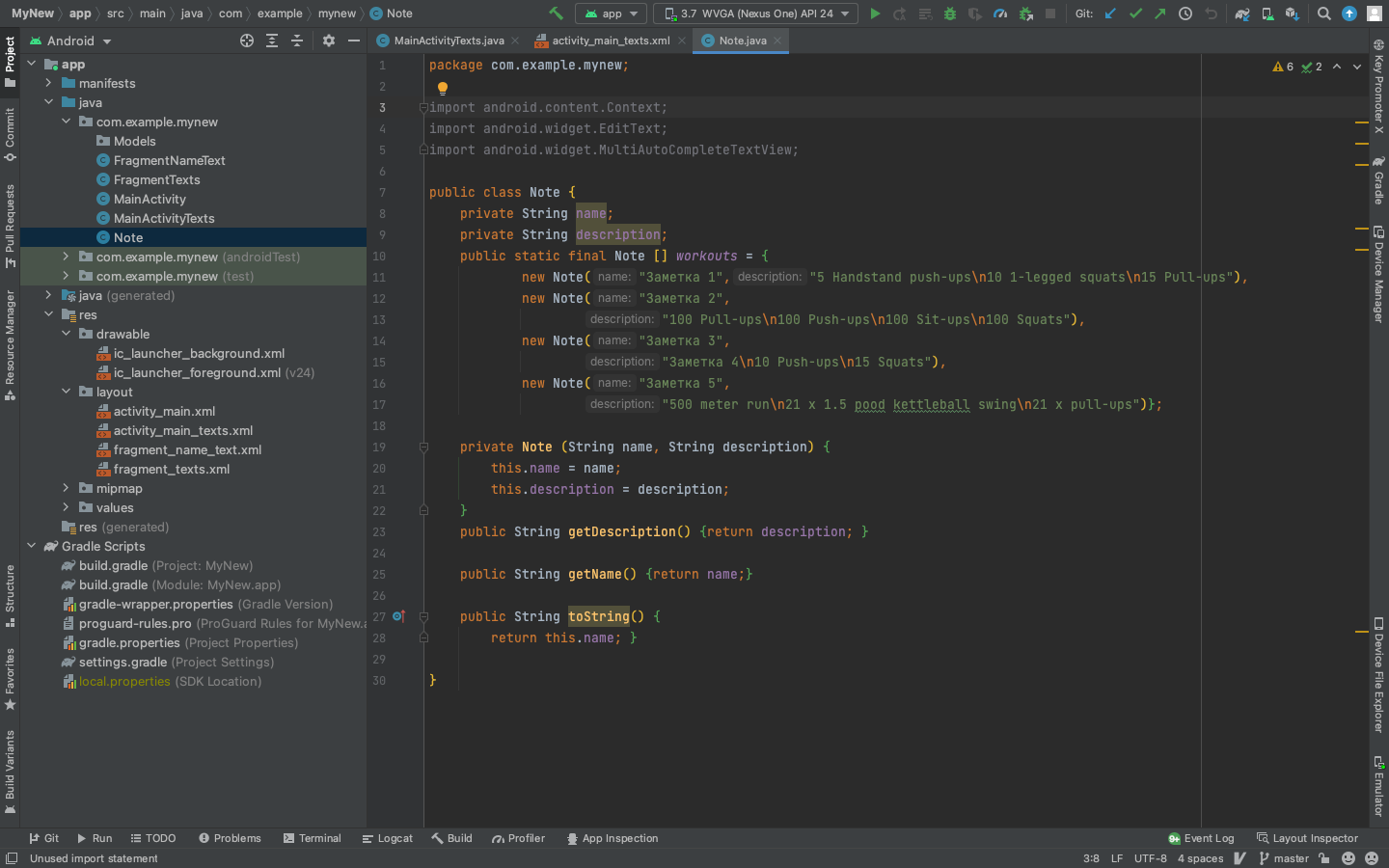Go to next highlighted error arrow
The image size is (1389, 868).
(1356, 67)
